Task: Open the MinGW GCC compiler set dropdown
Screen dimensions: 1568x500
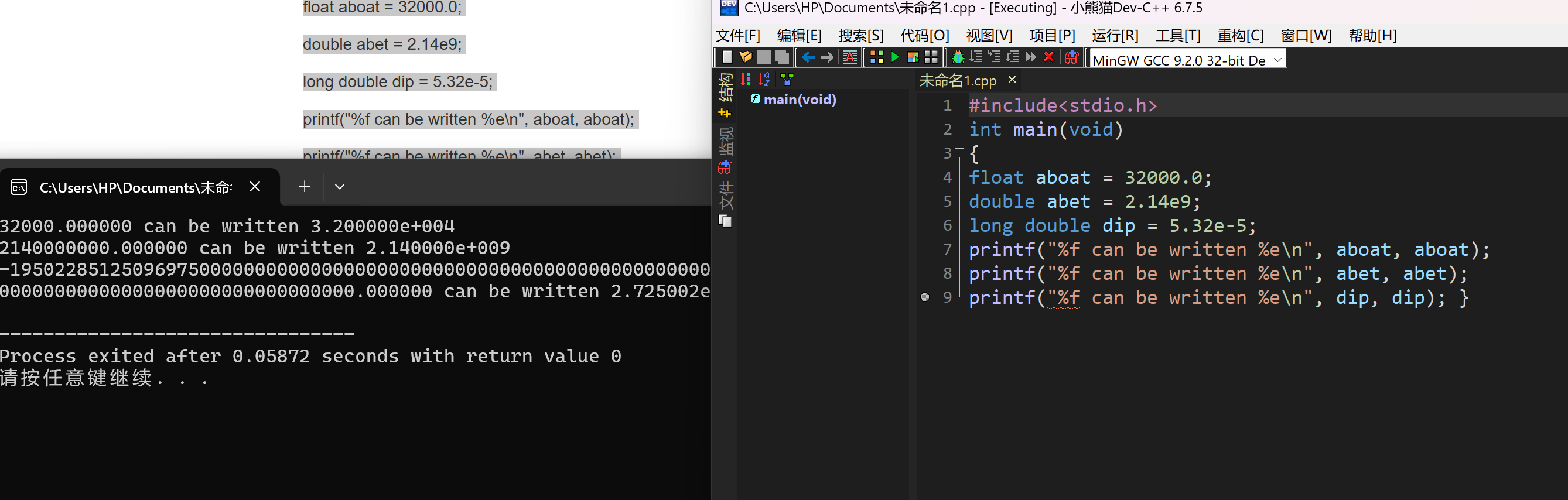Action: point(1187,60)
